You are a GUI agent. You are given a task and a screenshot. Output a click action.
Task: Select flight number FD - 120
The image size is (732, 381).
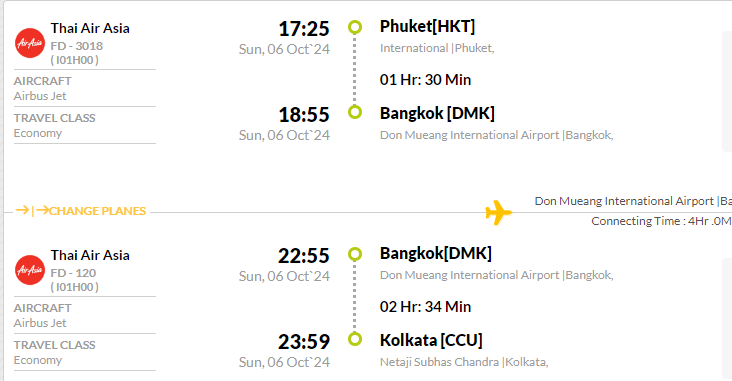(73, 273)
